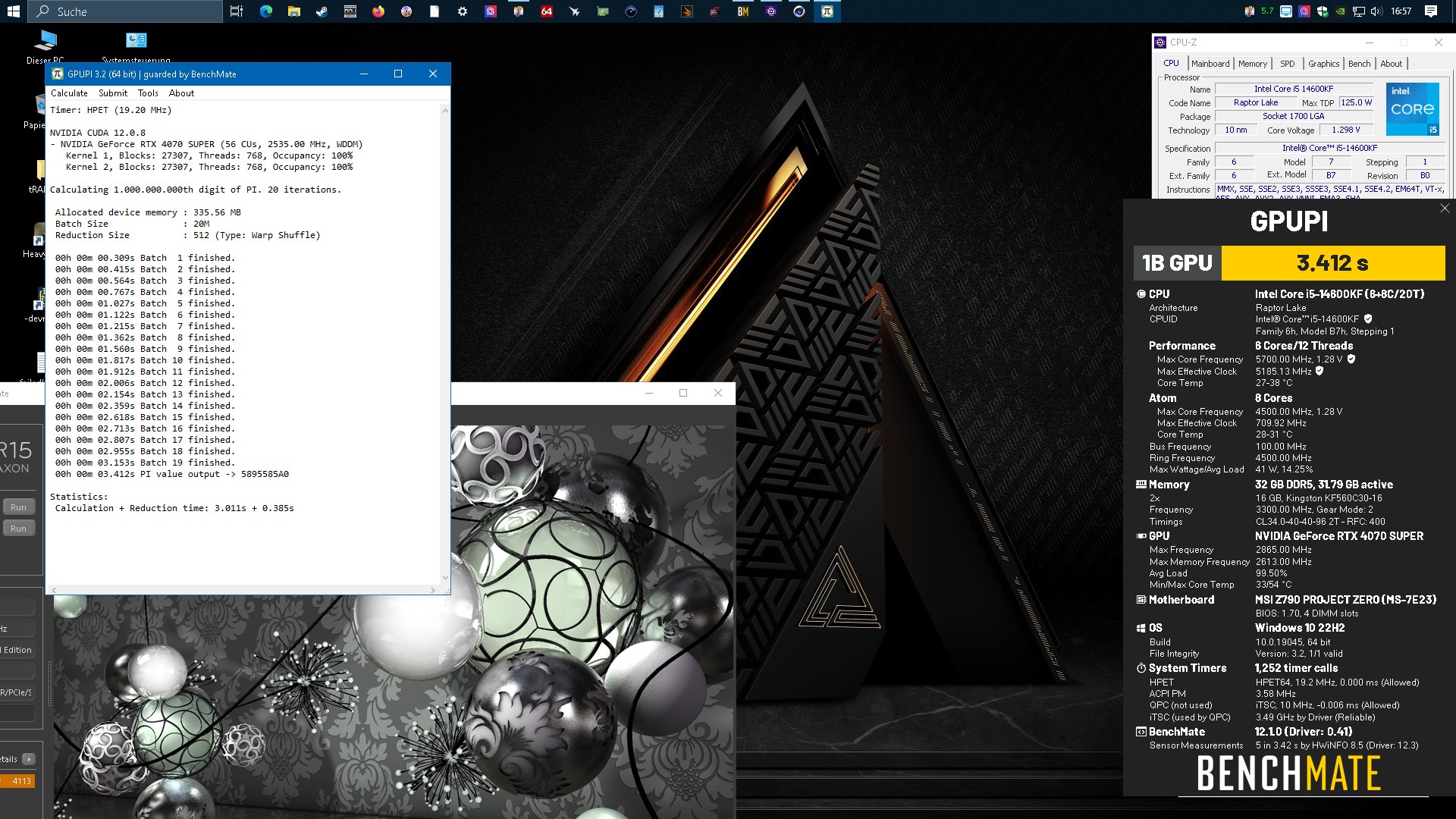Click the 16:57 taskbar clock

pos(1401,11)
